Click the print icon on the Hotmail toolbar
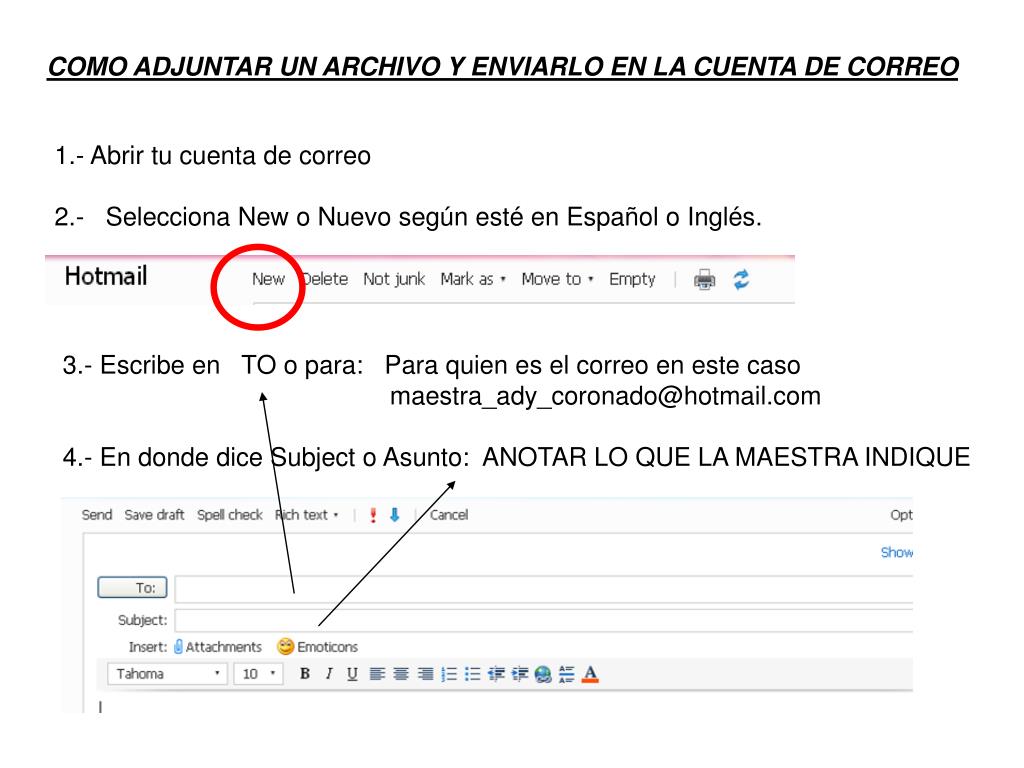 706,280
